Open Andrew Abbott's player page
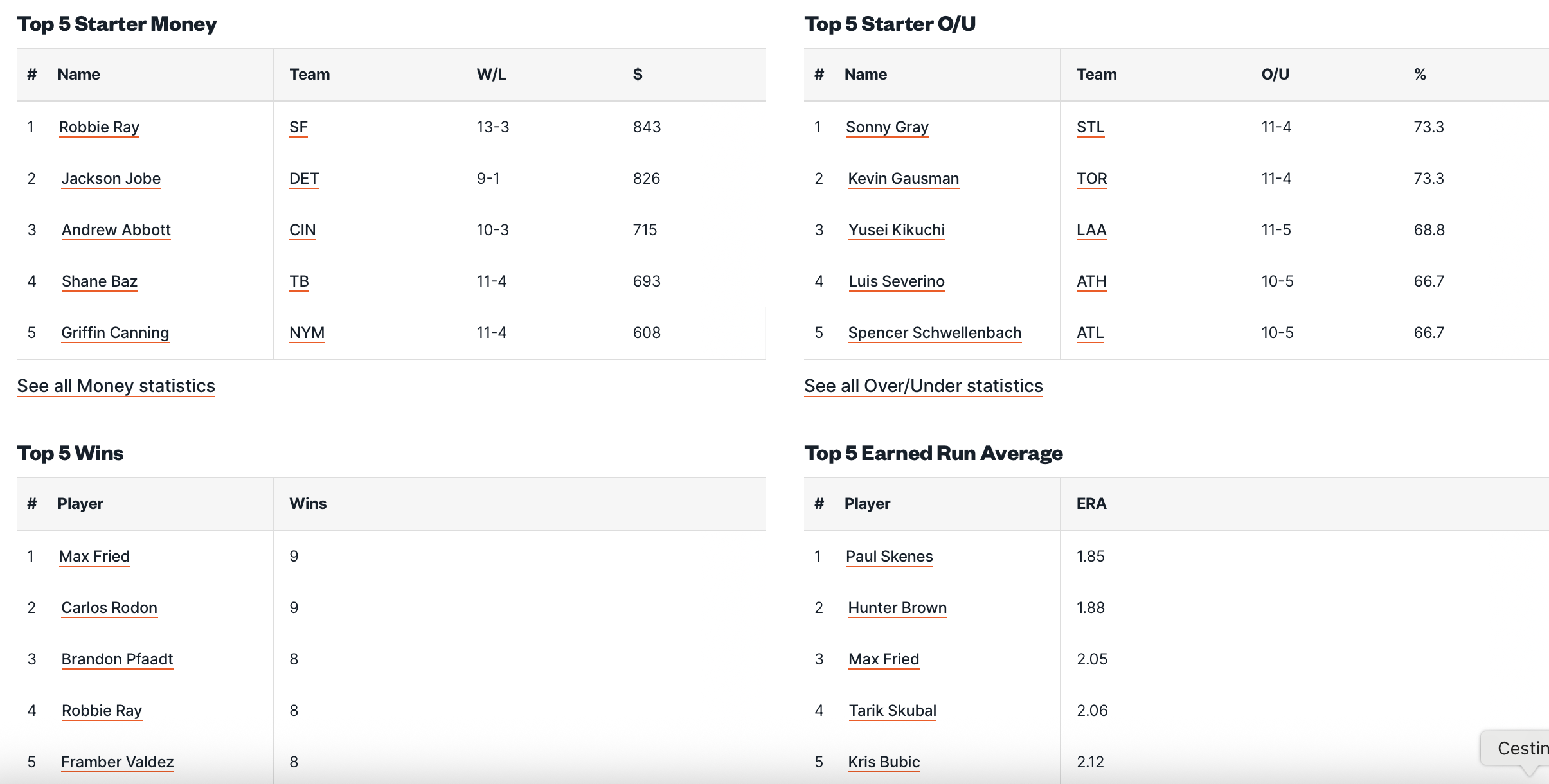This screenshot has height=784, width=1549. pyautogui.click(x=116, y=230)
